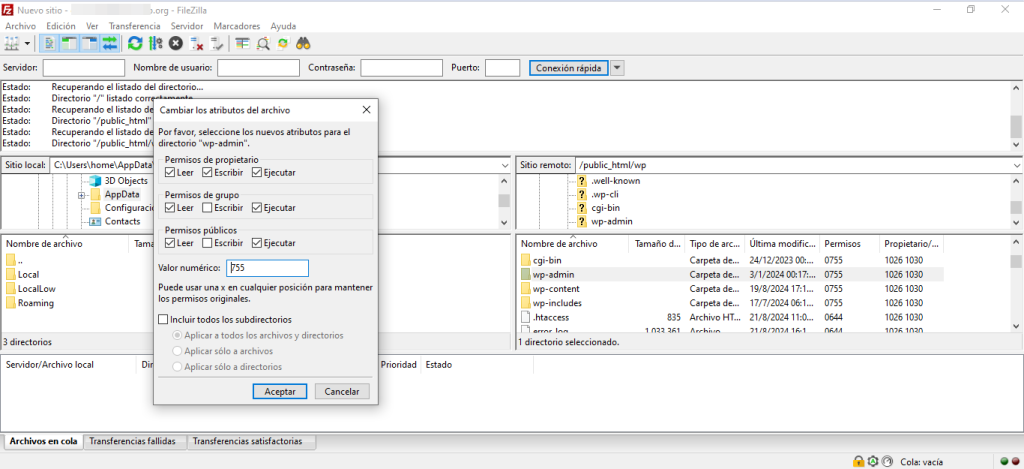The image size is (1024, 469).
Task: Enable public Escribir permission
Action: tap(206, 243)
